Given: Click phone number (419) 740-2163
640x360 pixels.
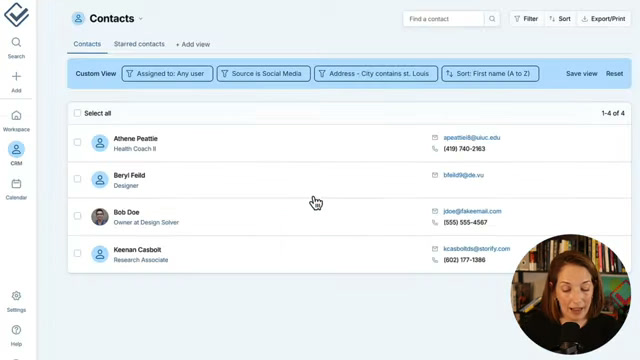Looking at the screenshot, I should [x=464, y=149].
